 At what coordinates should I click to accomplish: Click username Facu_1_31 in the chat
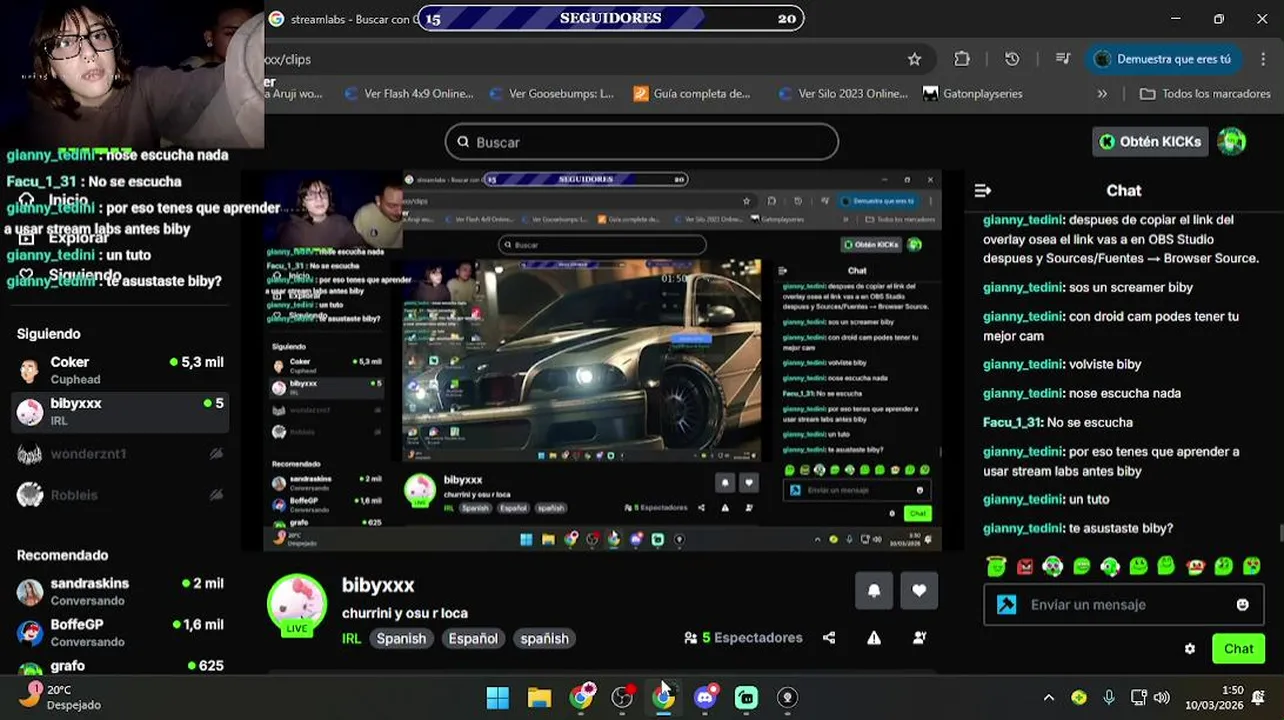(1013, 422)
